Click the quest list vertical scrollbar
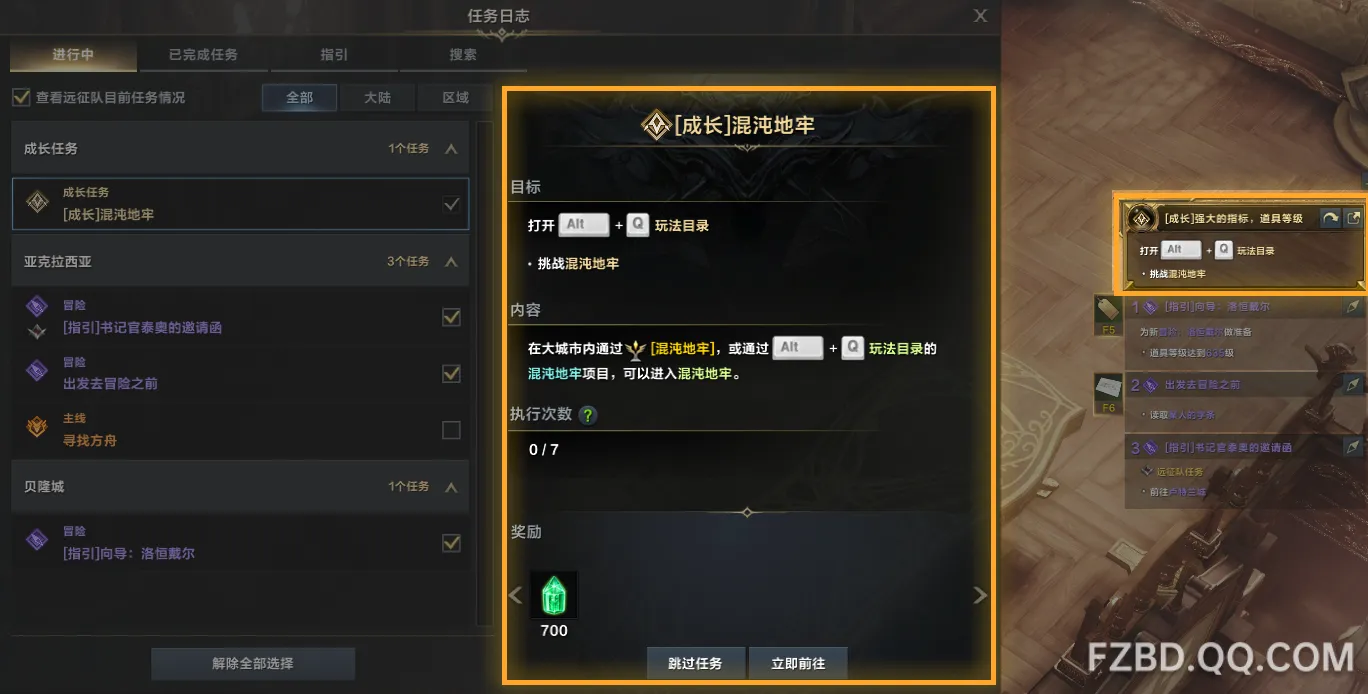This screenshot has height=694, width=1368. 485,375
